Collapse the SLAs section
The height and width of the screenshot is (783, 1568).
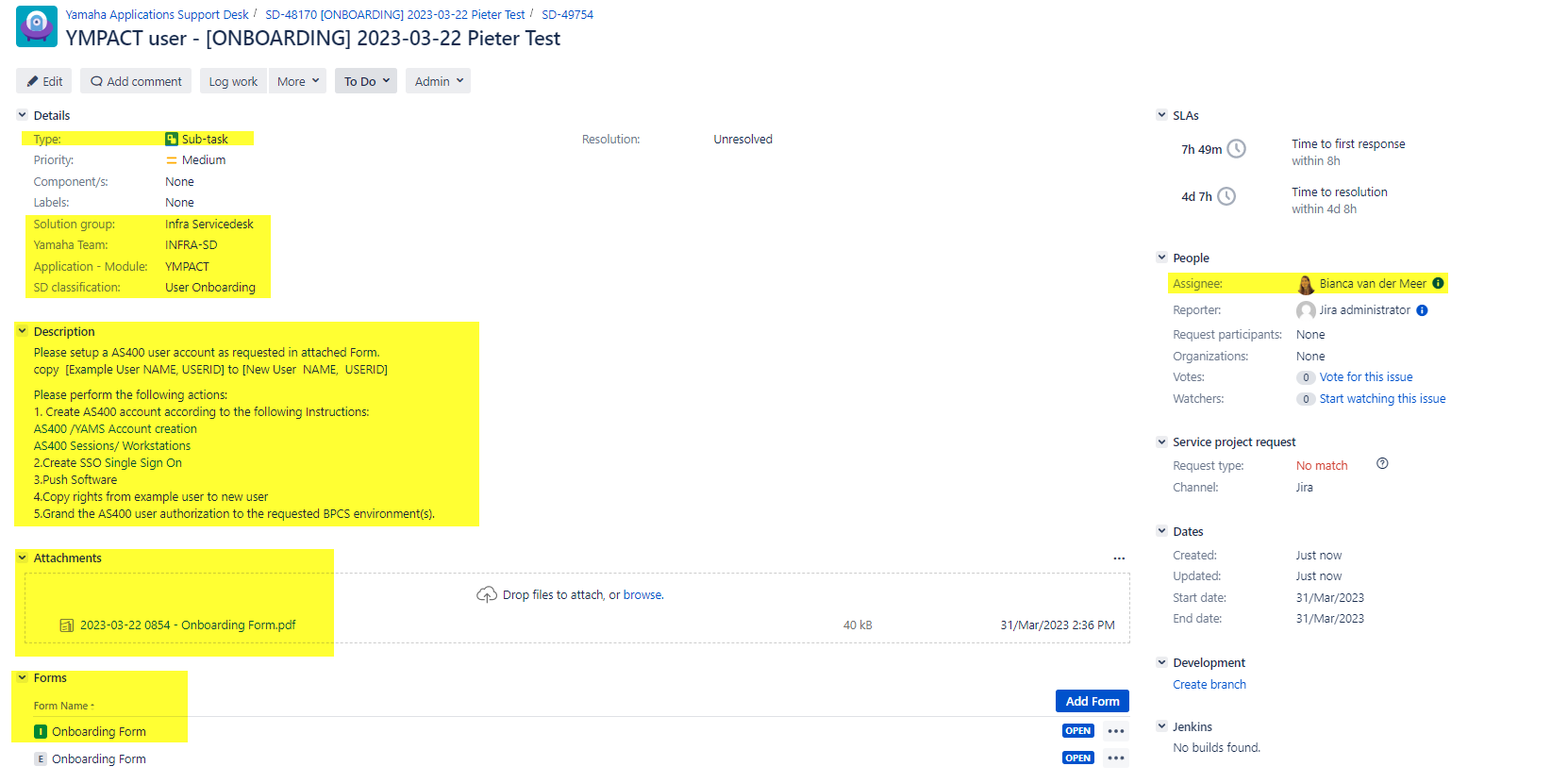pyautogui.click(x=1161, y=115)
